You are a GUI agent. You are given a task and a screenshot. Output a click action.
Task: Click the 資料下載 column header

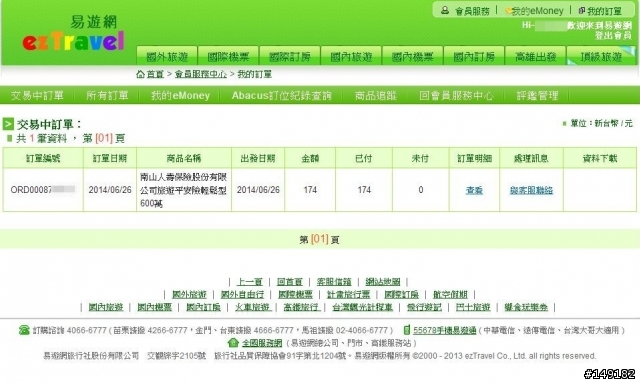tap(600, 158)
